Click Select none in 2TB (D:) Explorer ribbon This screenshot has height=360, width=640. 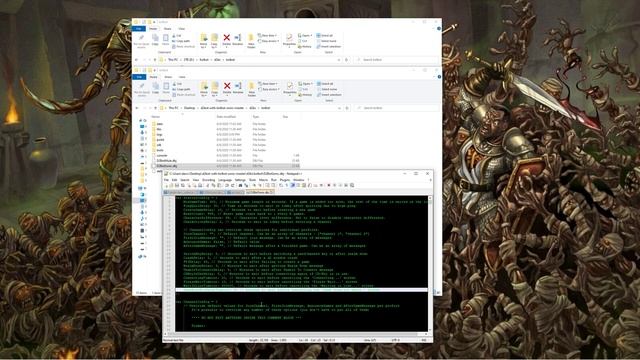327,41
